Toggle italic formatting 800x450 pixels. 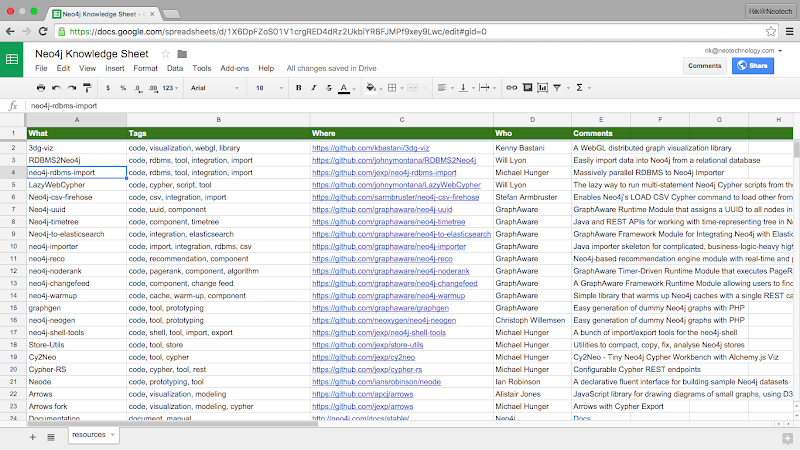pyautogui.click(x=314, y=88)
